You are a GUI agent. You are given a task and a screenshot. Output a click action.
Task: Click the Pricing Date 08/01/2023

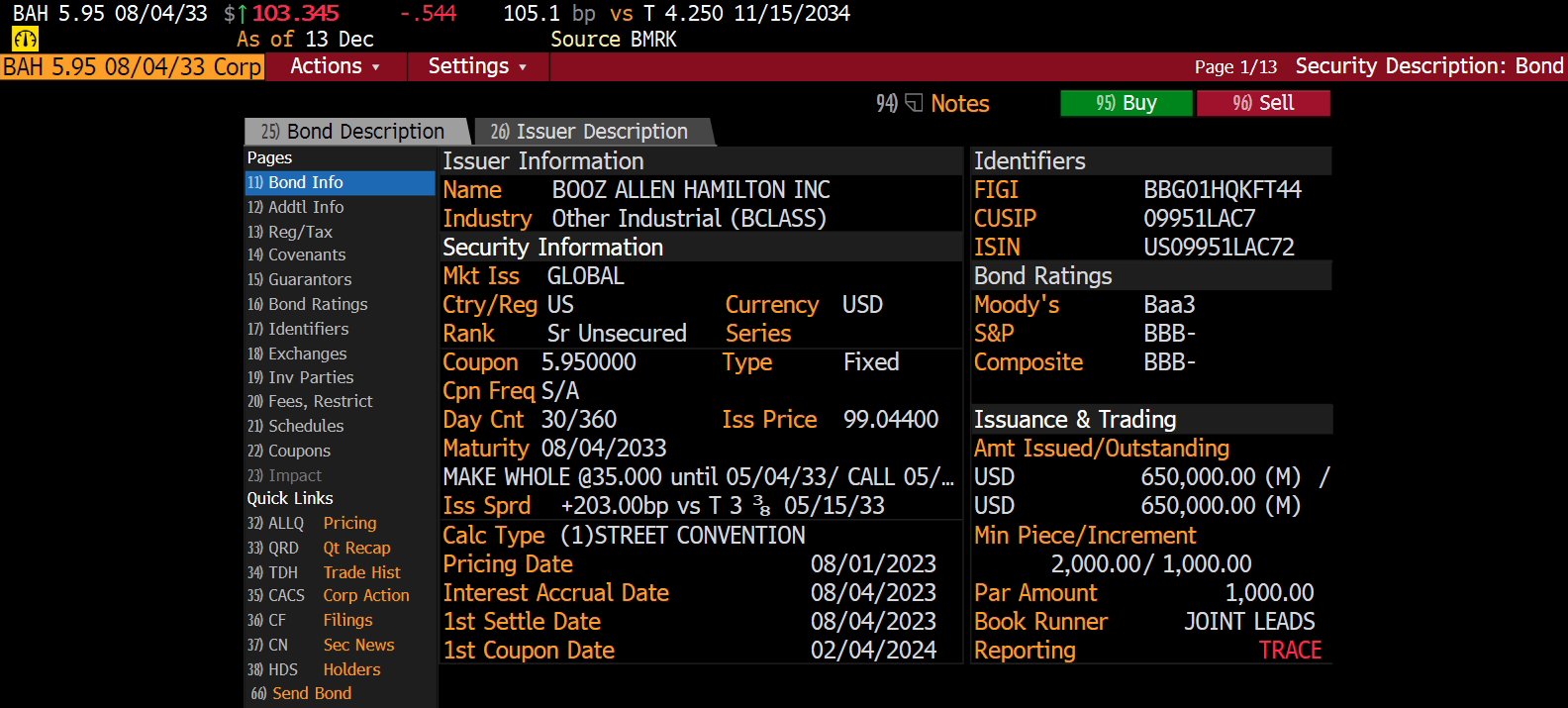(x=873, y=564)
